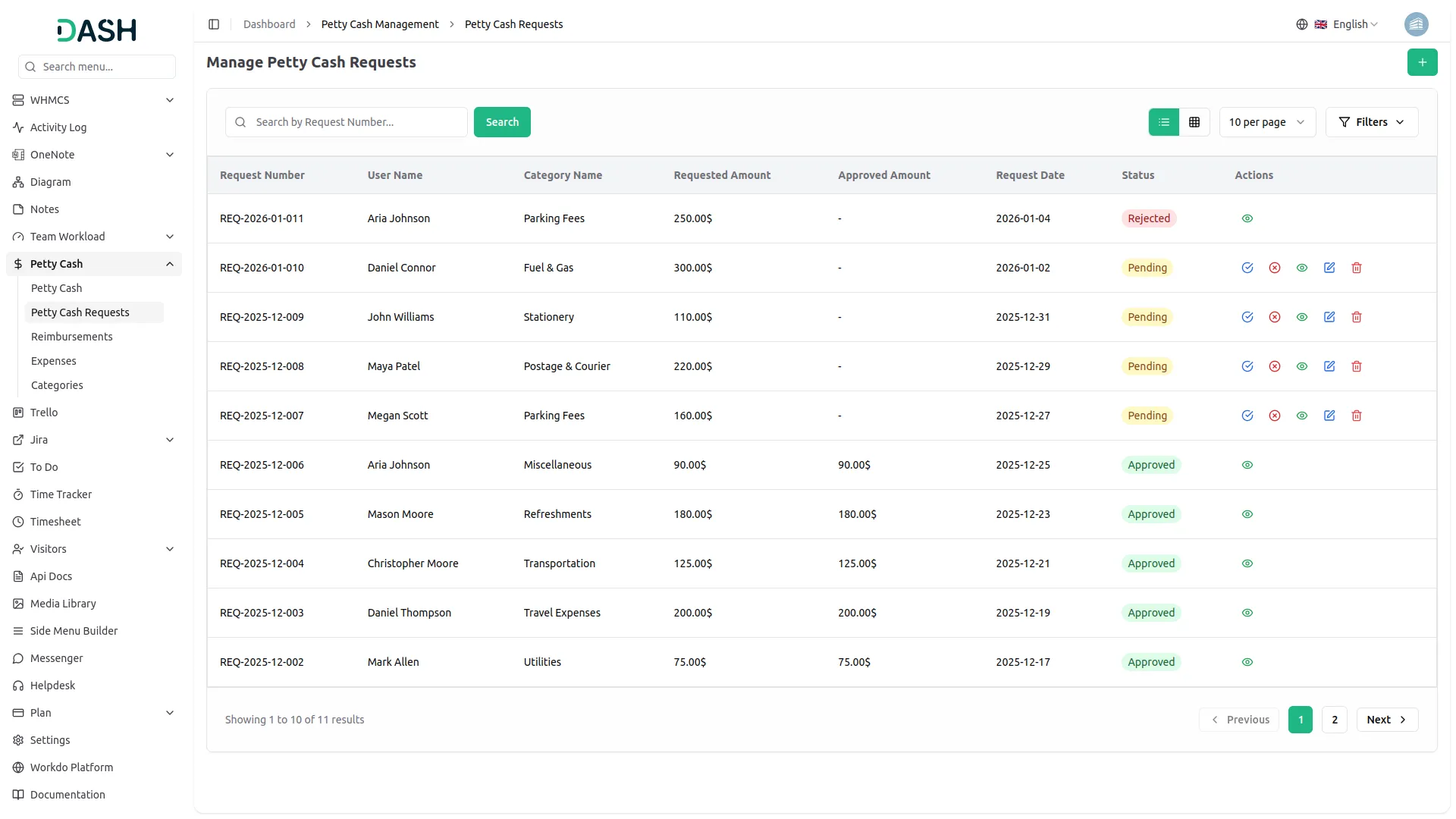Open the search icon in the menu search bar
The height and width of the screenshot is (819, 1456).
[x=30, y=67]
